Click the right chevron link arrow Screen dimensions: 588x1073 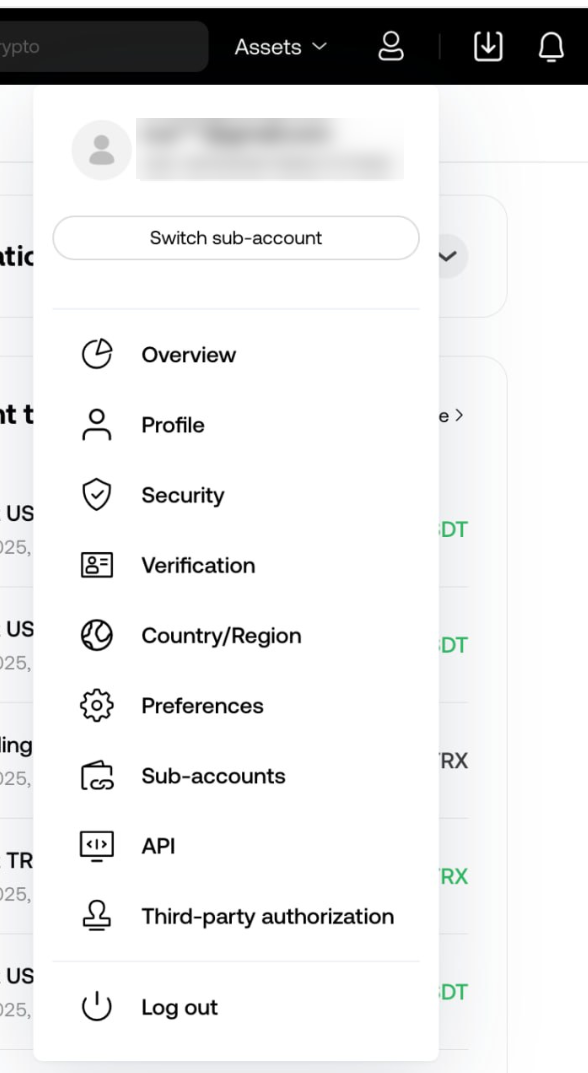tap(459, 415)
